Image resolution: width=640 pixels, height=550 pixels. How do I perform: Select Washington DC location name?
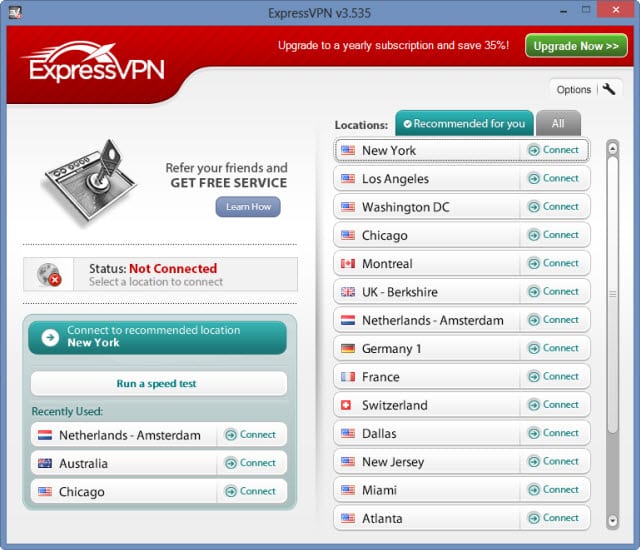tap(406, 207)
